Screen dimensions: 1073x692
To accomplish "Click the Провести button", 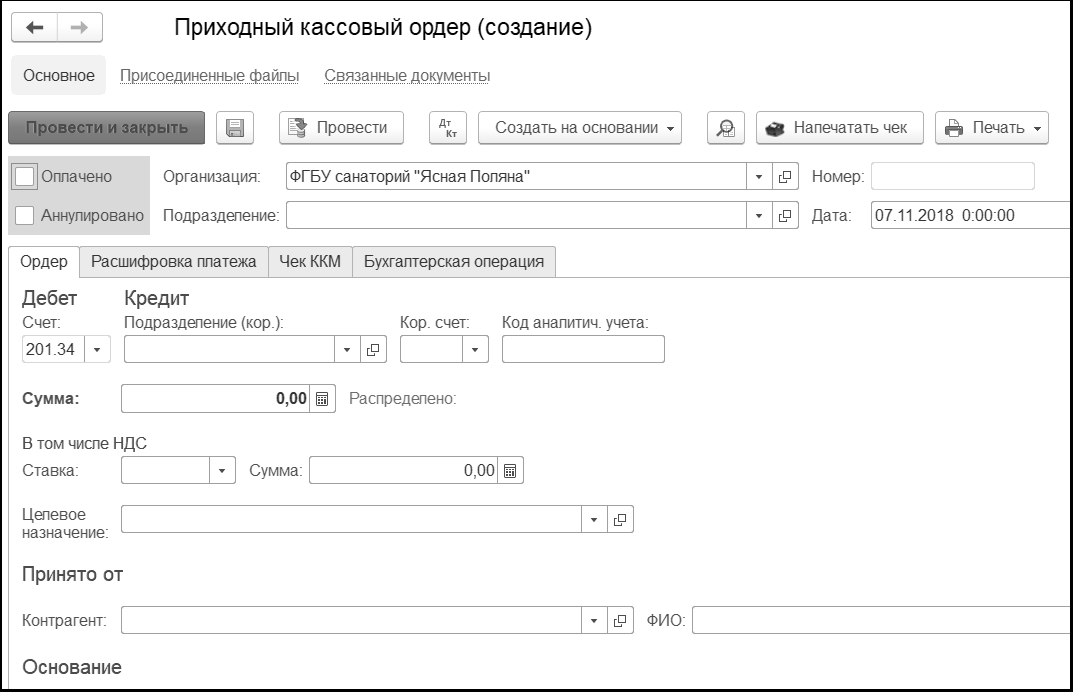I will tap(341, 128).
